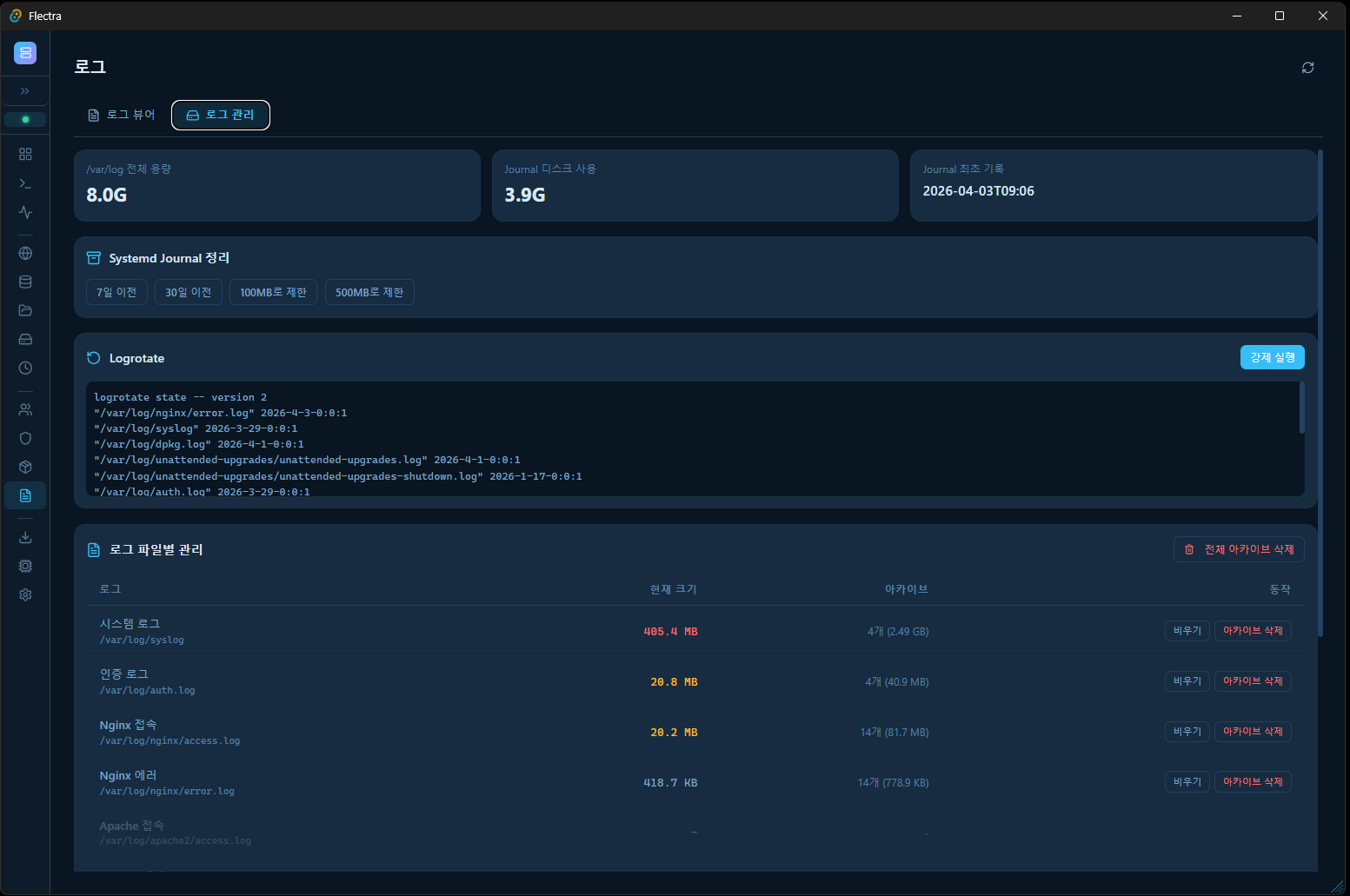Click the clock scheduler icon in sidebar
Screen dimensions: 1350x896
click(x=25, y=368)
